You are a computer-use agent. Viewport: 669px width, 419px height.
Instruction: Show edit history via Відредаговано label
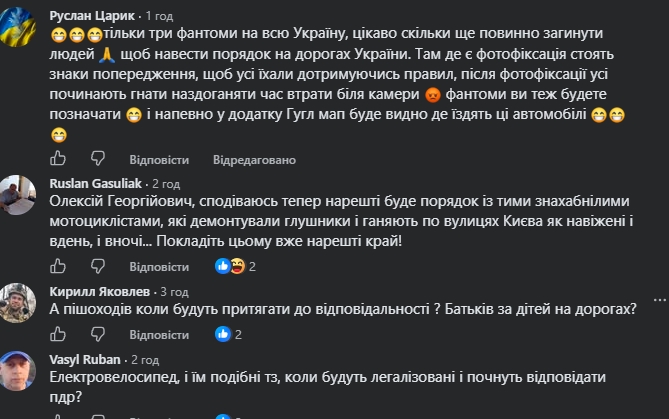coord(254,160)
